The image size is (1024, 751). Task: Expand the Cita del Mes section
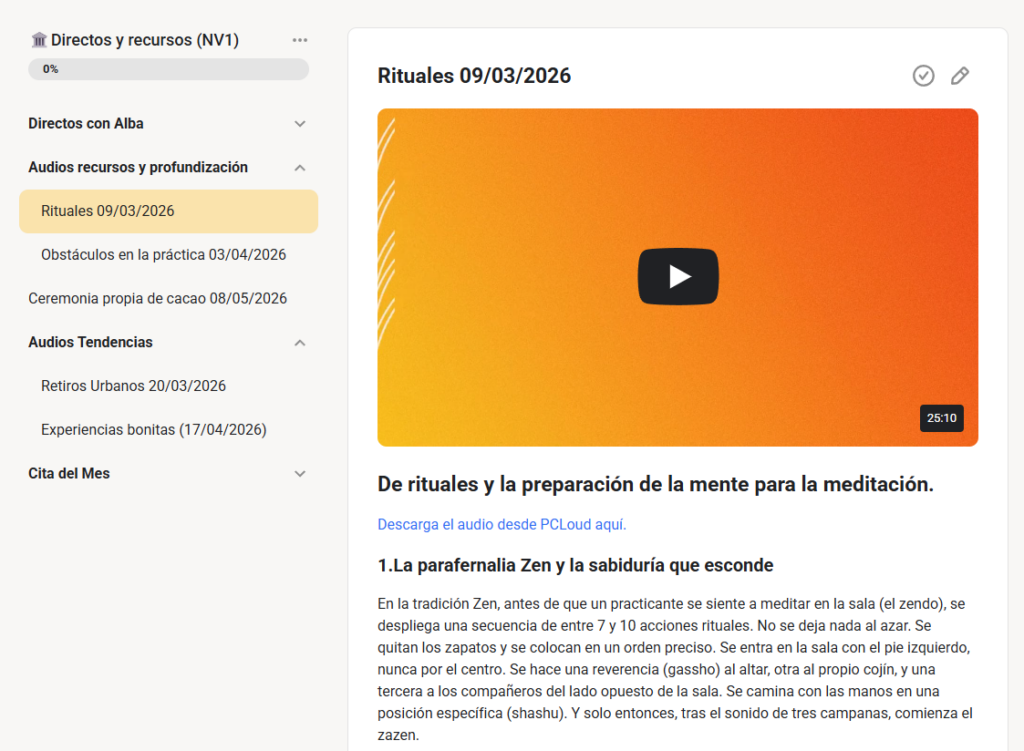tap(300, 473)
